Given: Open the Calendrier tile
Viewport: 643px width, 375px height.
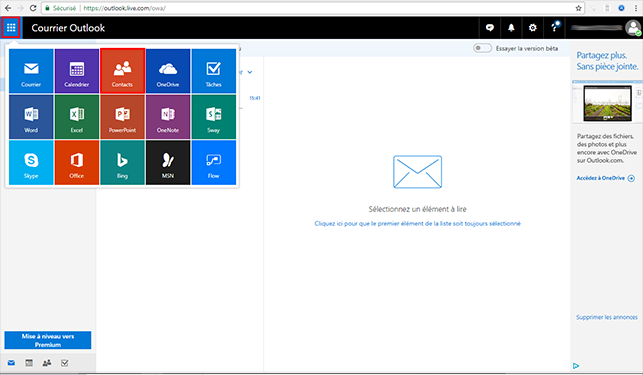Looking at the screenshot, I should (77, 71).
